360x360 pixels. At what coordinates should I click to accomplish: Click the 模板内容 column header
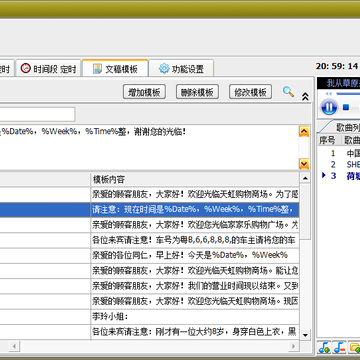click(x=195, y=180)
